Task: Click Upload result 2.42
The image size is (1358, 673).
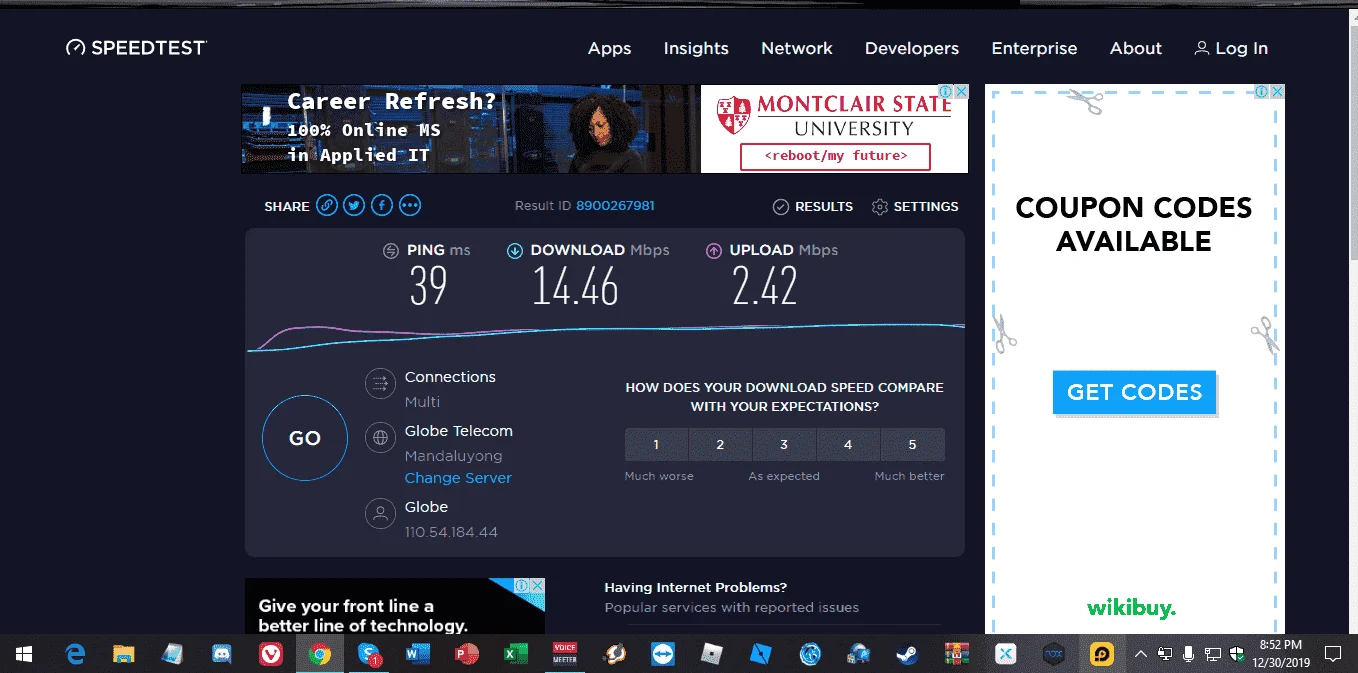Action: 764,288
